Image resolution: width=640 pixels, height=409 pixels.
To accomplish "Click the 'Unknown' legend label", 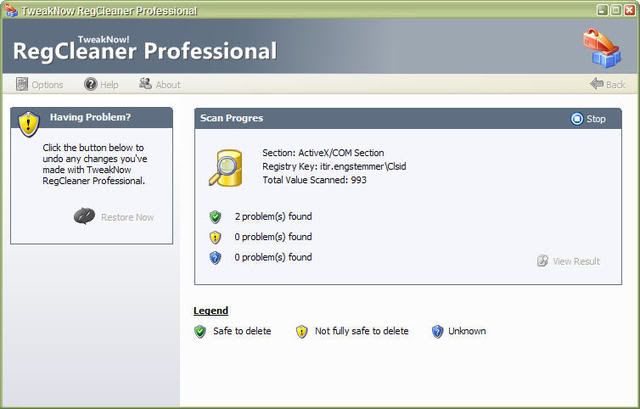I will pyautogui.click(x=467, y=331).
